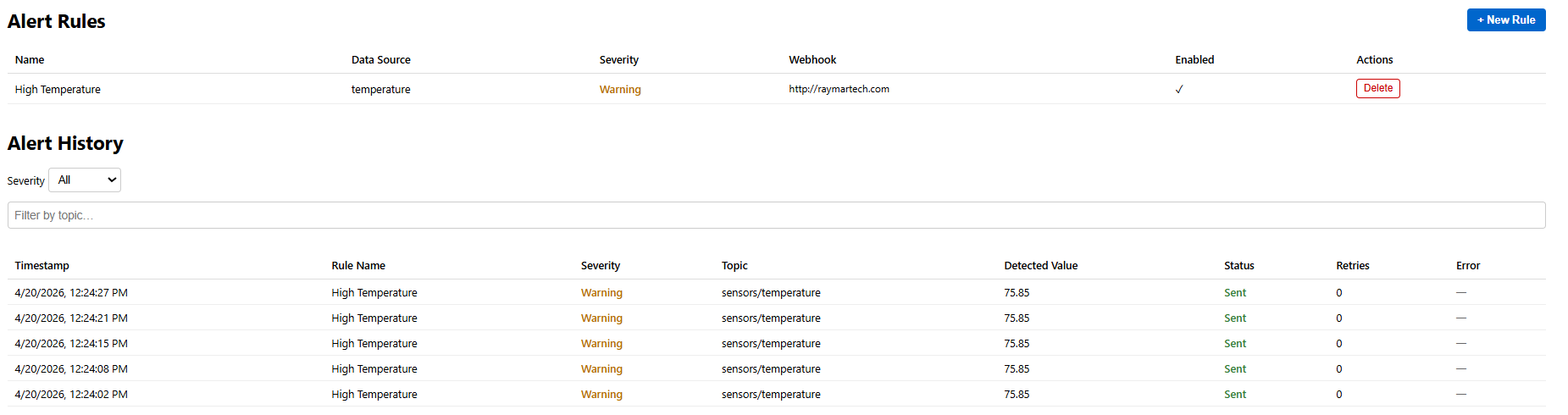Click 75.85 value in 12:24:15 PM row
This screenshot has height=415, width=1568.
coord(1017,344)
